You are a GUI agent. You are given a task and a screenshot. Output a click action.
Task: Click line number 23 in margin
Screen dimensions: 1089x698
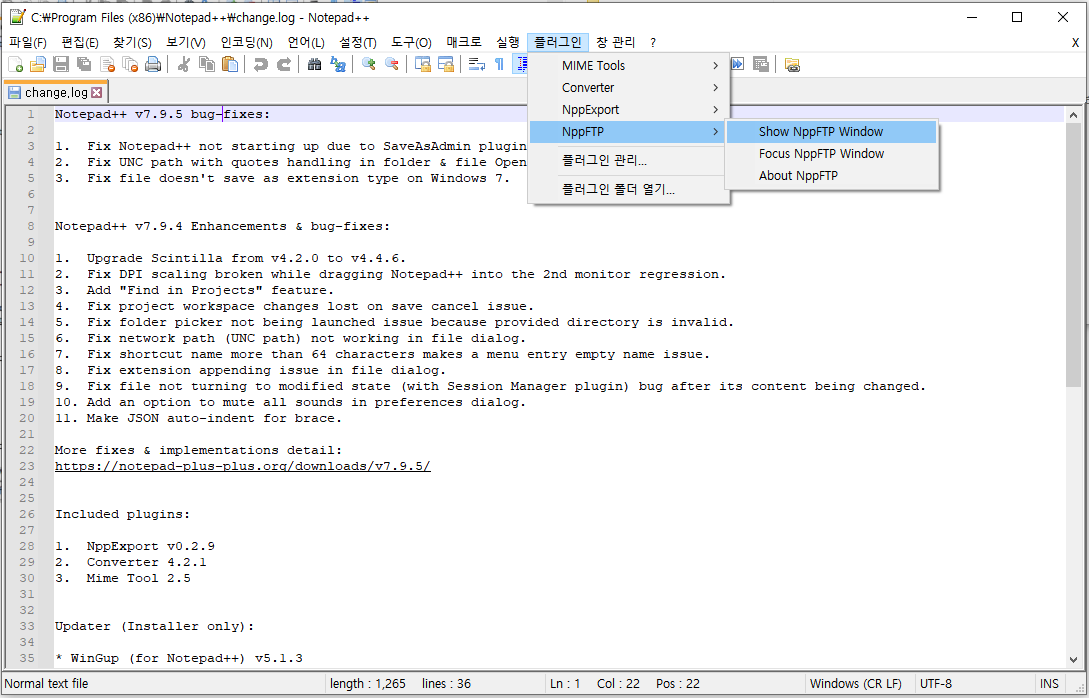[26, 466]
